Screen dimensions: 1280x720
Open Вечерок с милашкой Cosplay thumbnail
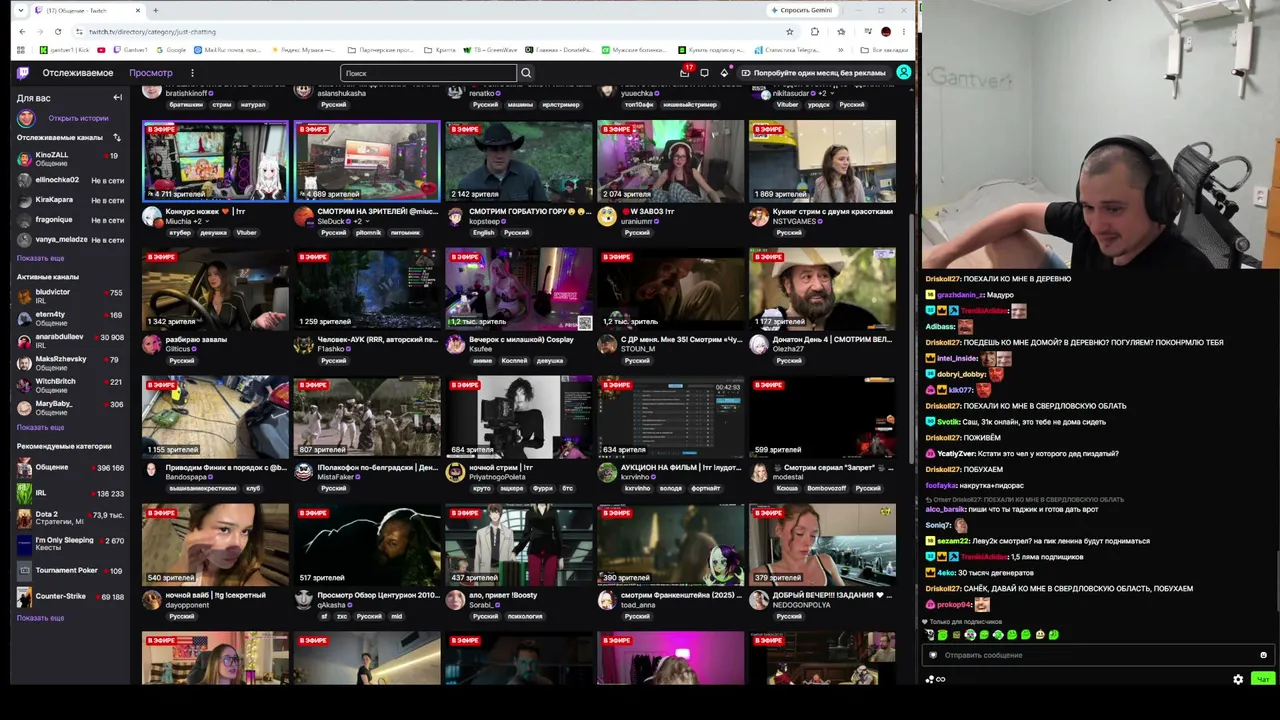coord(519,289)
